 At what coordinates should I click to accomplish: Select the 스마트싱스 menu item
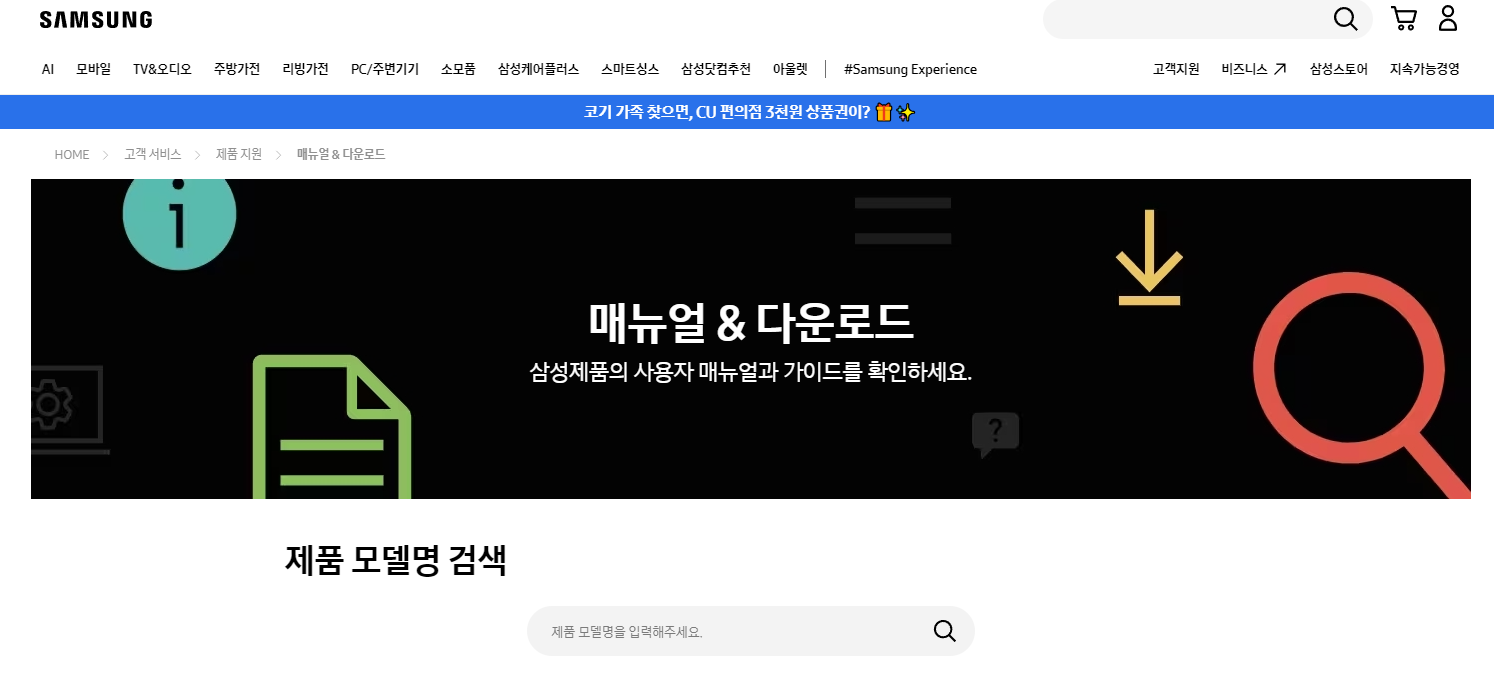tap(629, 69)
